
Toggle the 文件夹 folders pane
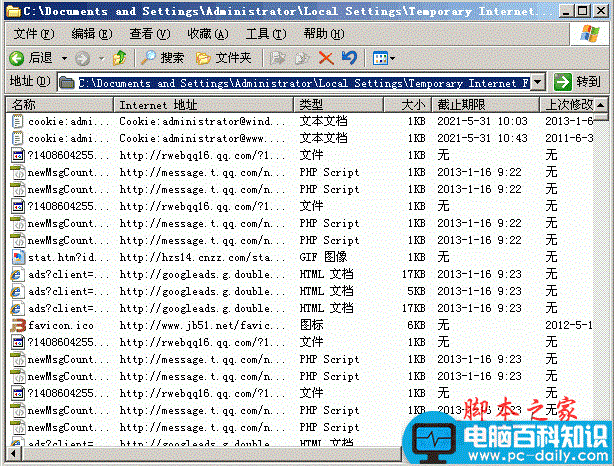pyautogui.click(x=224, y=58)
